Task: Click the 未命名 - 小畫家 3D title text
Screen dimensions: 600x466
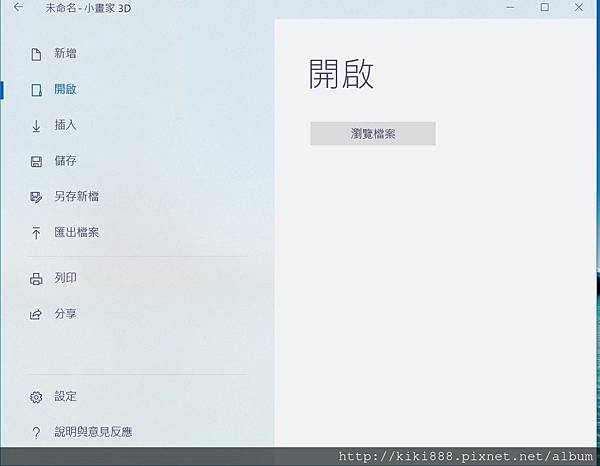Action: 88,8
